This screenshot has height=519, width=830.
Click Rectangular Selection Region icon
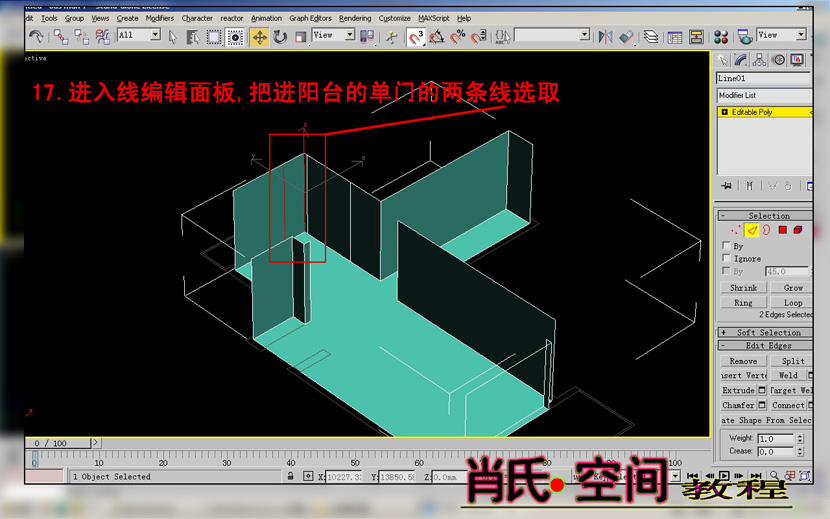click(x=214, y=37)
